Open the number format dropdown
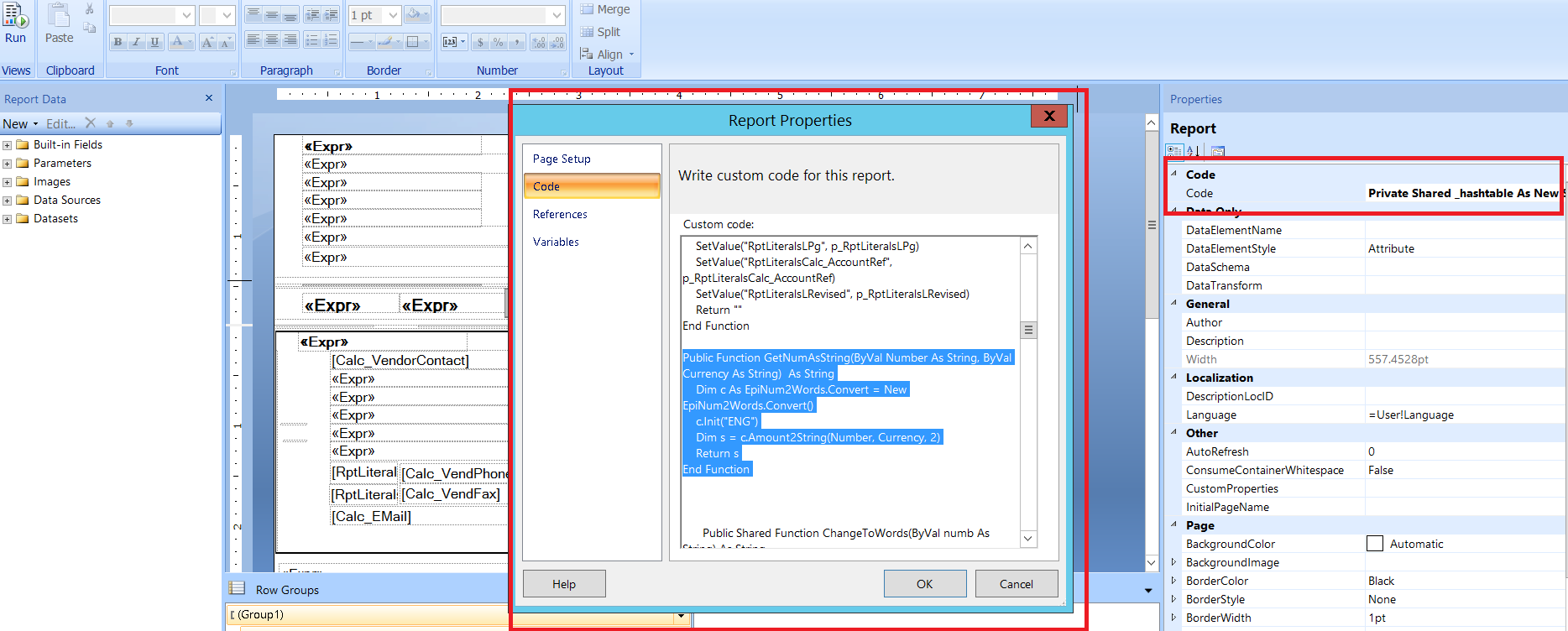Image resolution: width=1568 pixels, height=631 pixels. (556, 15)
